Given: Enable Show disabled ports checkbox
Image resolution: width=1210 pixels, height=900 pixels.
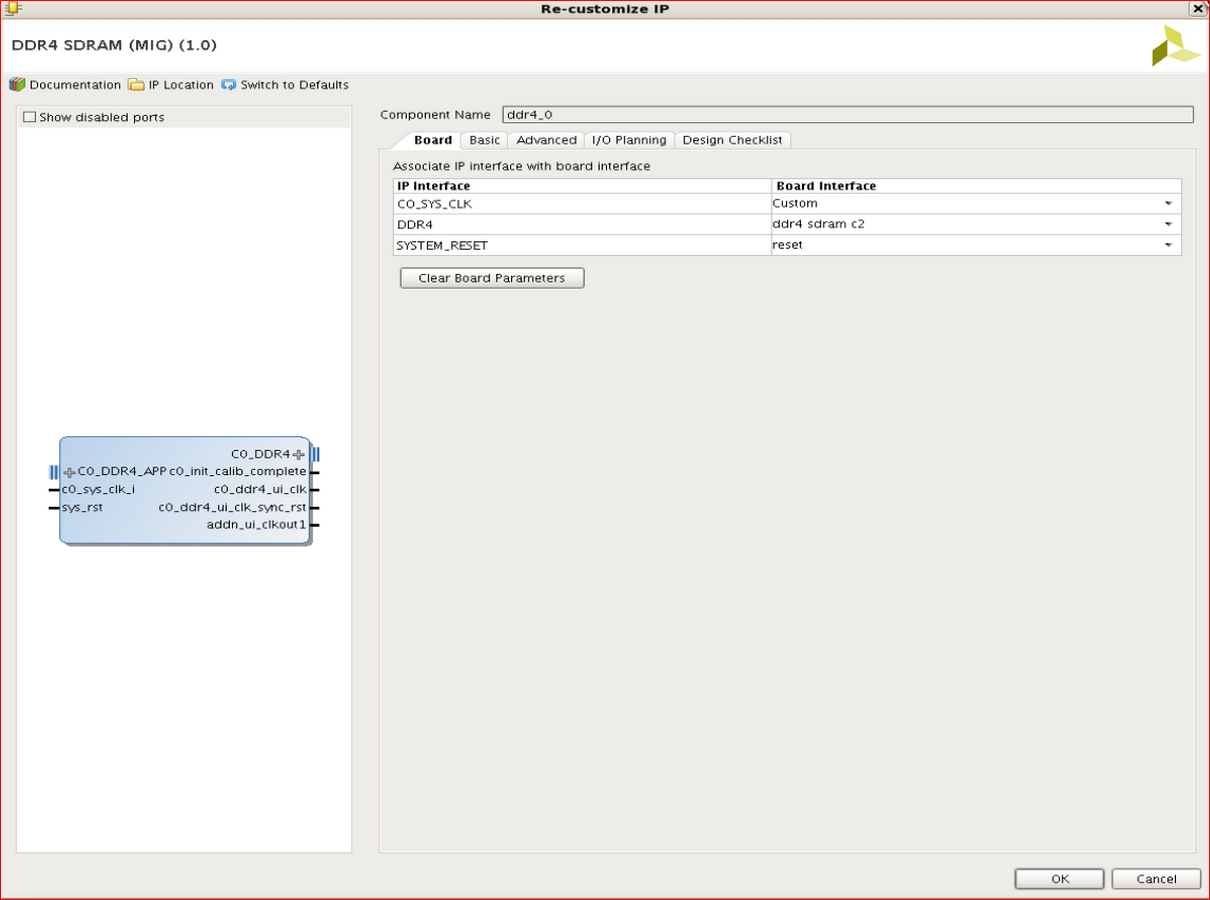Looking at the screenshot, I should pos(30,117).
